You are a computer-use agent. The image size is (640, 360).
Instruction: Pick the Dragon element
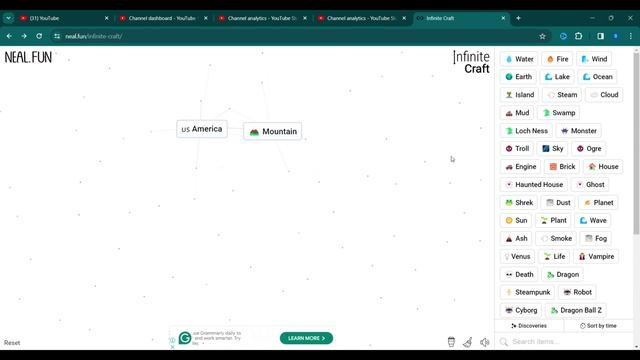[562, 274]
